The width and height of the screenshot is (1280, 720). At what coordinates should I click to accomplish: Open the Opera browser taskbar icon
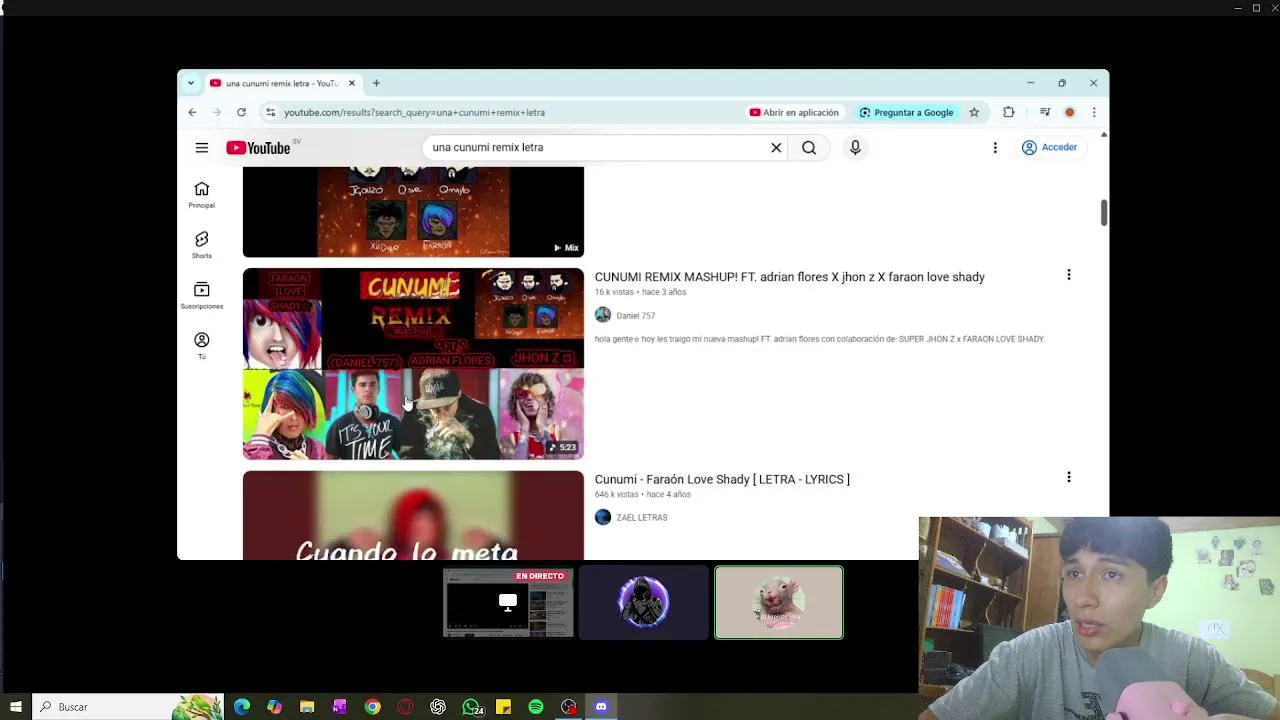pos(405,707)
